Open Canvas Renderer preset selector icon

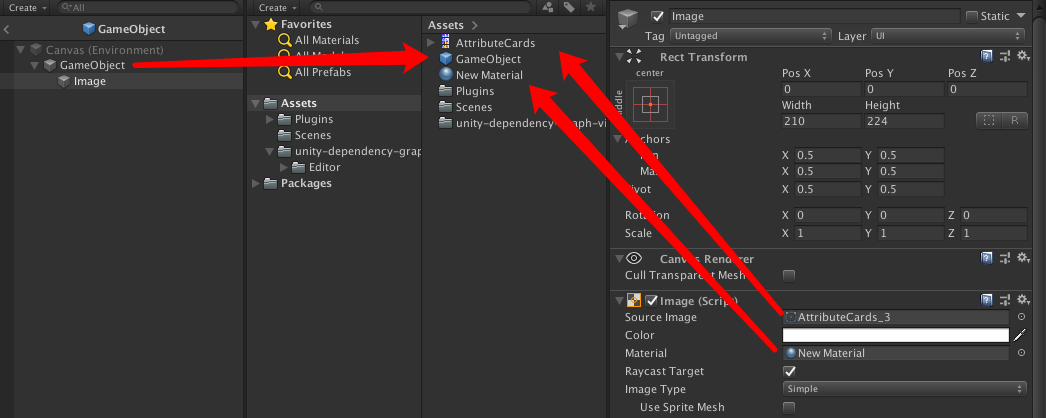[1004, 257]
